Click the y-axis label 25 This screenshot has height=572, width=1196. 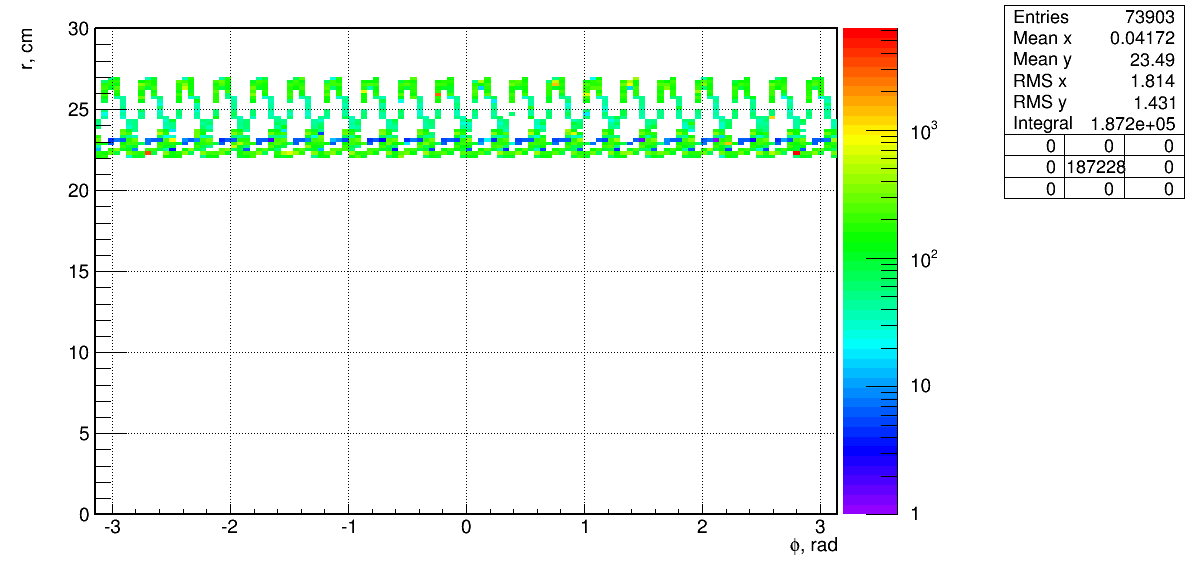pyautogui.click(x=80, y=110)
